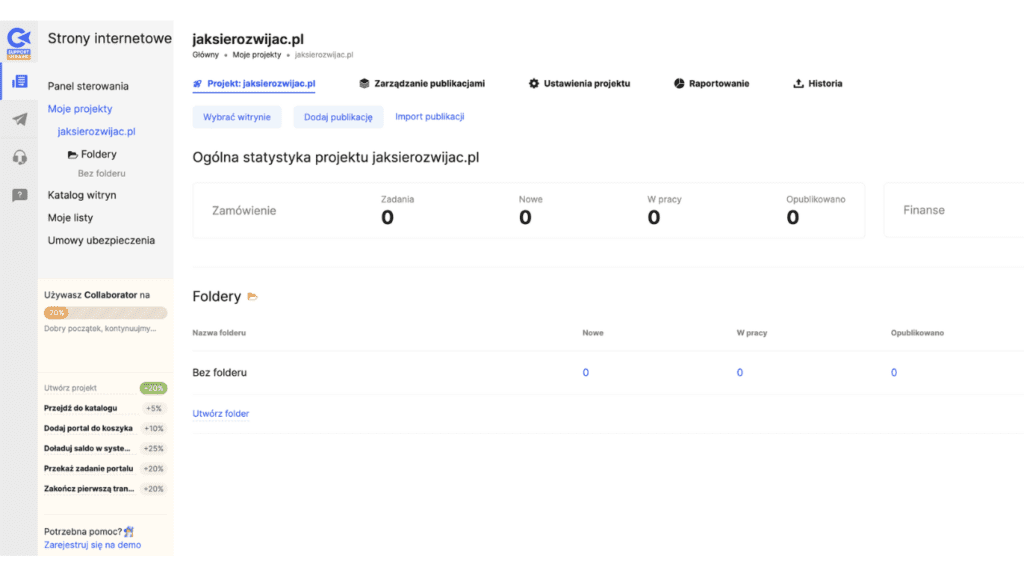Screen dimensions: 1024x576
Task: Click the box icon of Zarządzanie publikacjami
Action: (364, 84)
